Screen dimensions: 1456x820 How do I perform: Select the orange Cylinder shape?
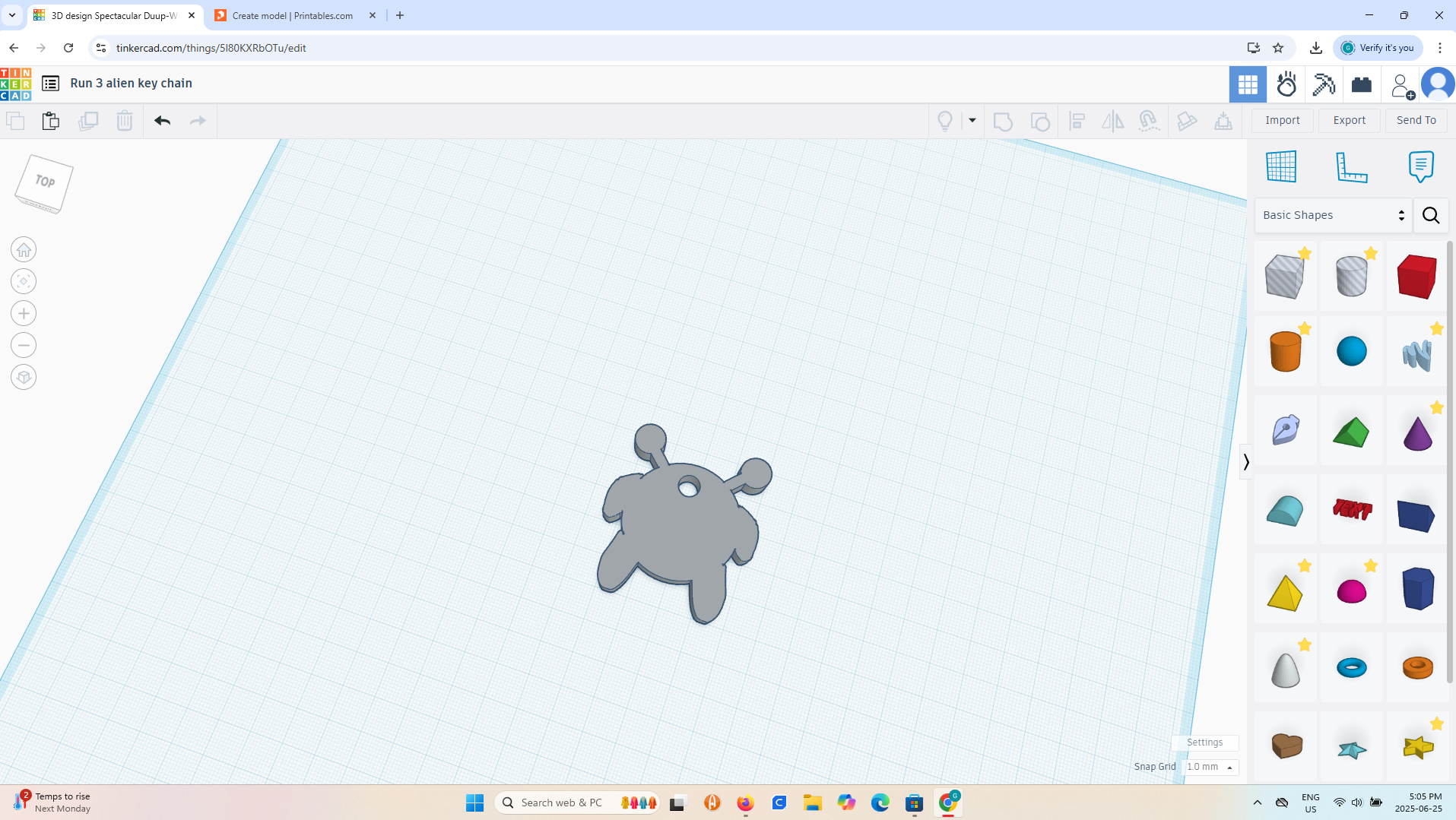[1285, 352]
